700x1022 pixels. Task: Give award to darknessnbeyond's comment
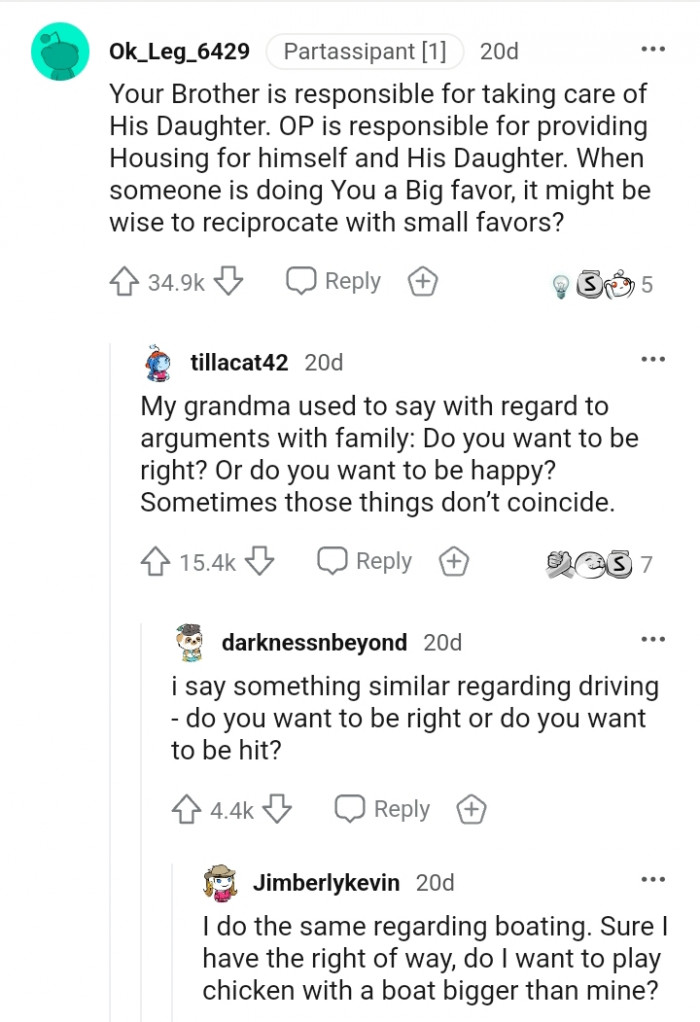tap(471, 809)
